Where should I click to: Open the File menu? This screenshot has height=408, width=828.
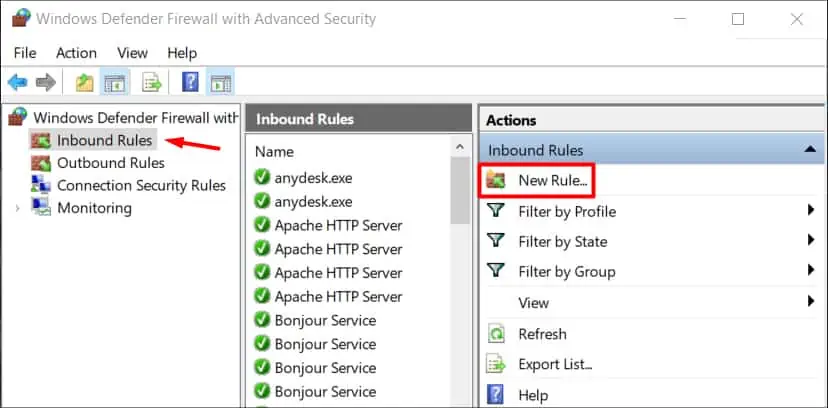coord(25,53)
